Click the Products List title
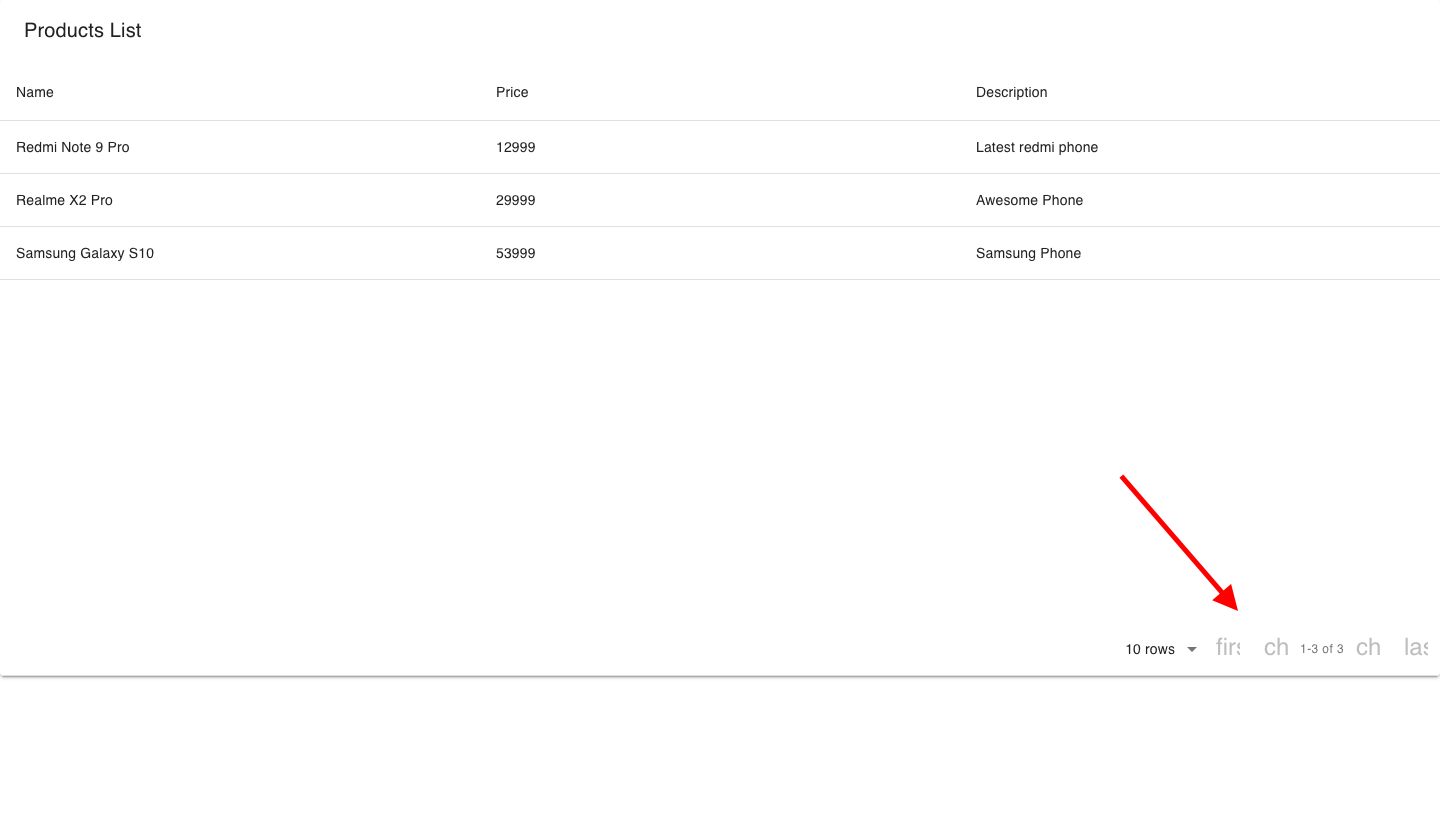The width and height of the screenshot is (1440, 820). 82,30
